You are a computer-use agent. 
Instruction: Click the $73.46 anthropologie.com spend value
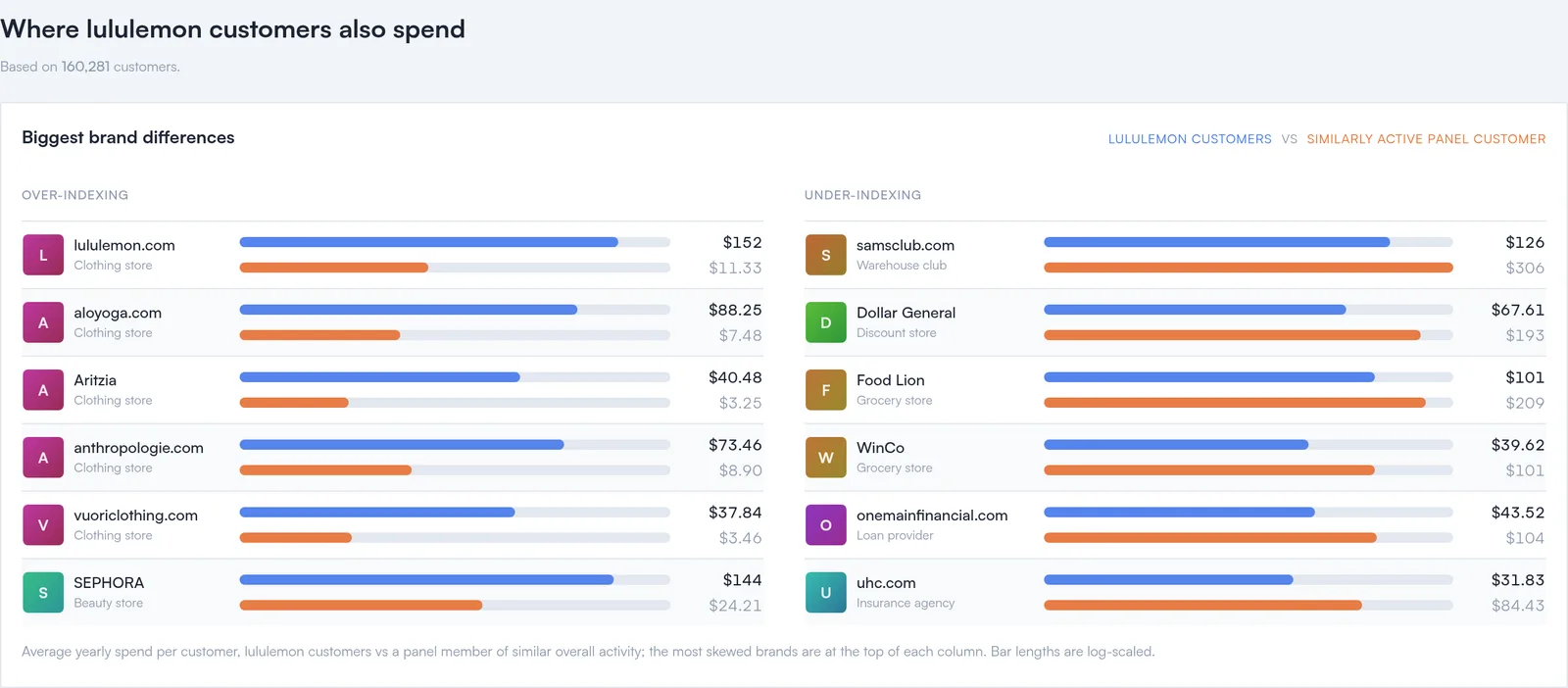735,445
